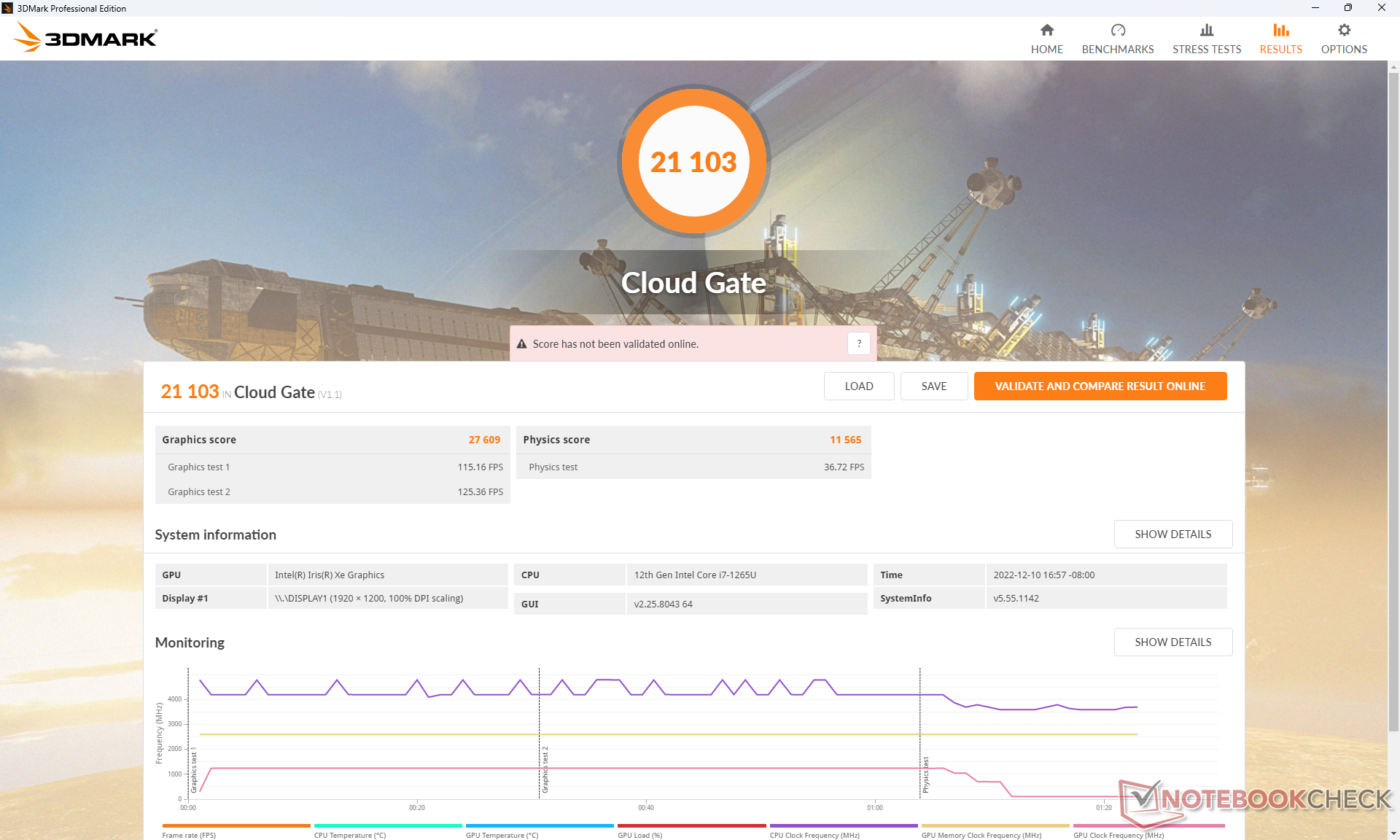Viewport: 1400px width, 840px height.
Task: Click the validation warning triangle icon
Action: (x=522, y=344)
